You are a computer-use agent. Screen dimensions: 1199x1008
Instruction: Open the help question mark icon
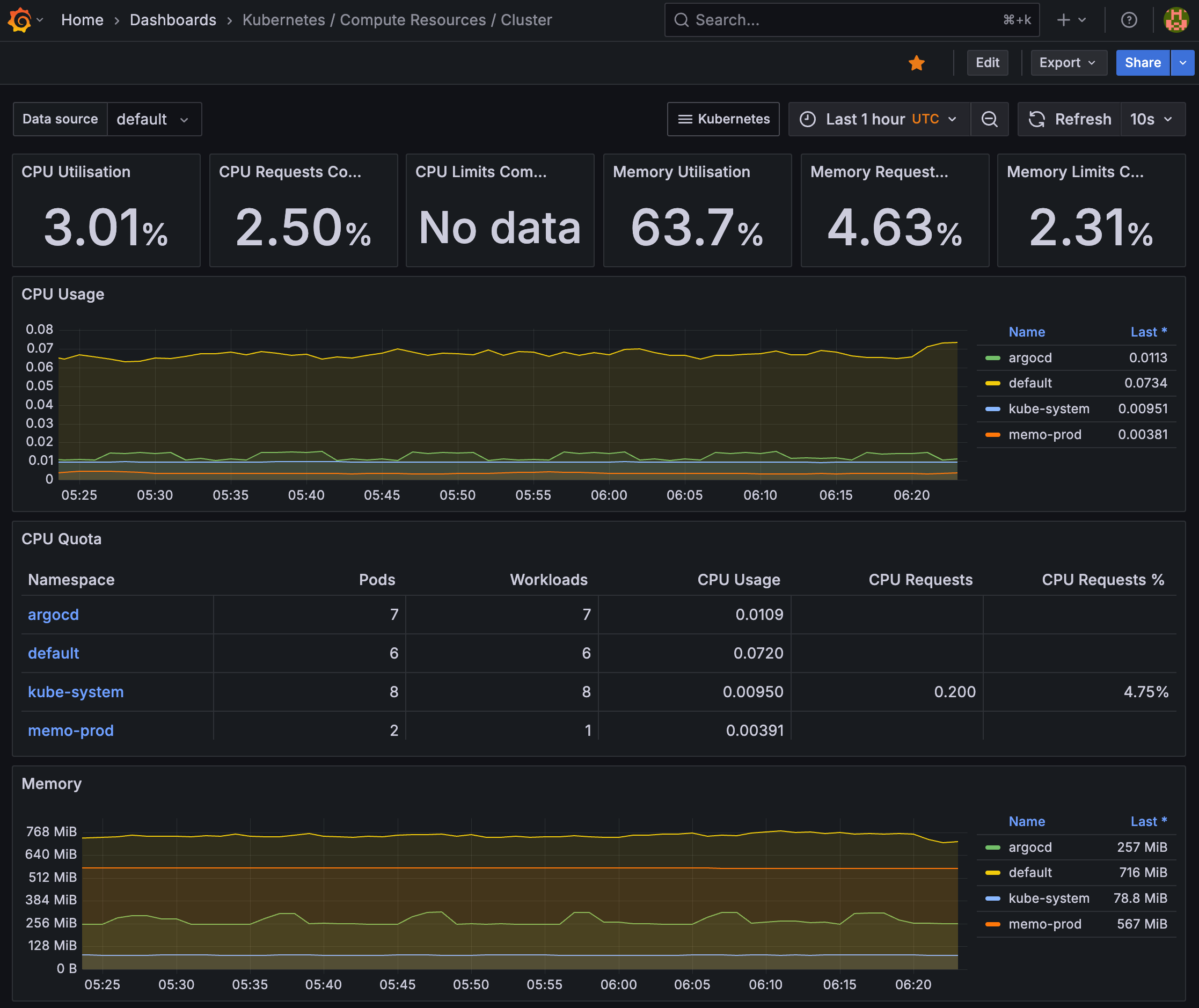tap(1129, 20)
